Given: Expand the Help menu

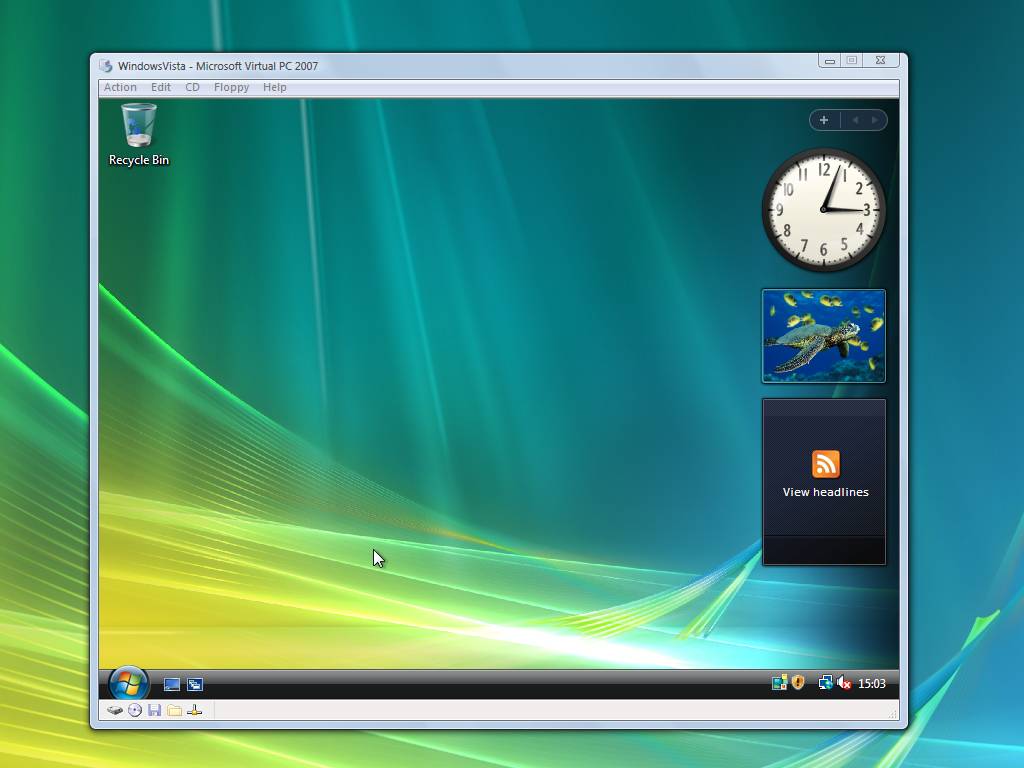Looking at the screenshot, I should [274, 87].
